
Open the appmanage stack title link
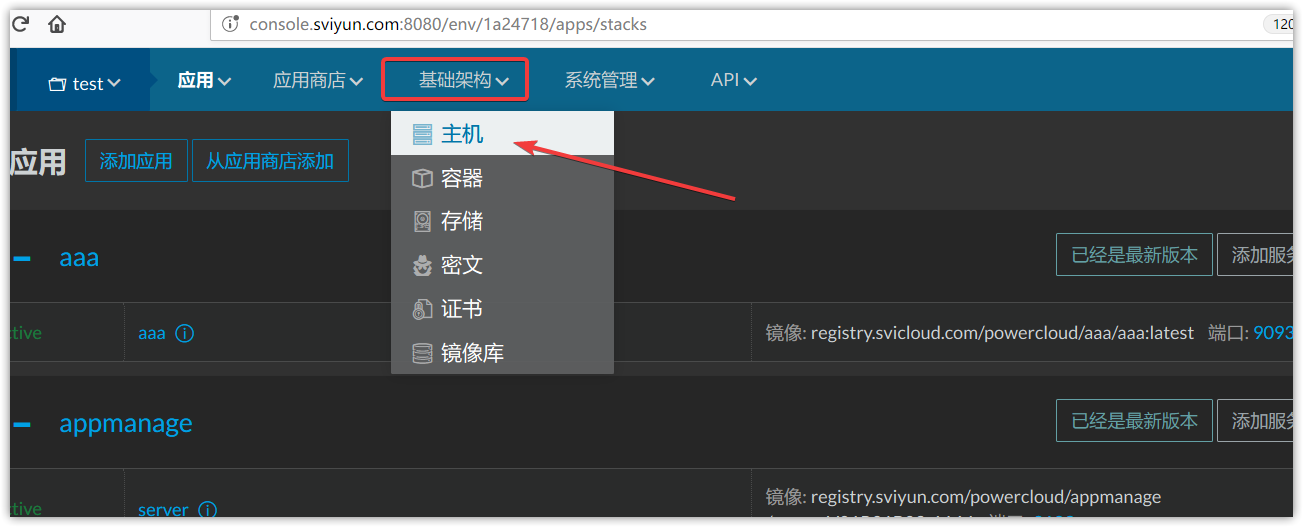tap(126, 423)
